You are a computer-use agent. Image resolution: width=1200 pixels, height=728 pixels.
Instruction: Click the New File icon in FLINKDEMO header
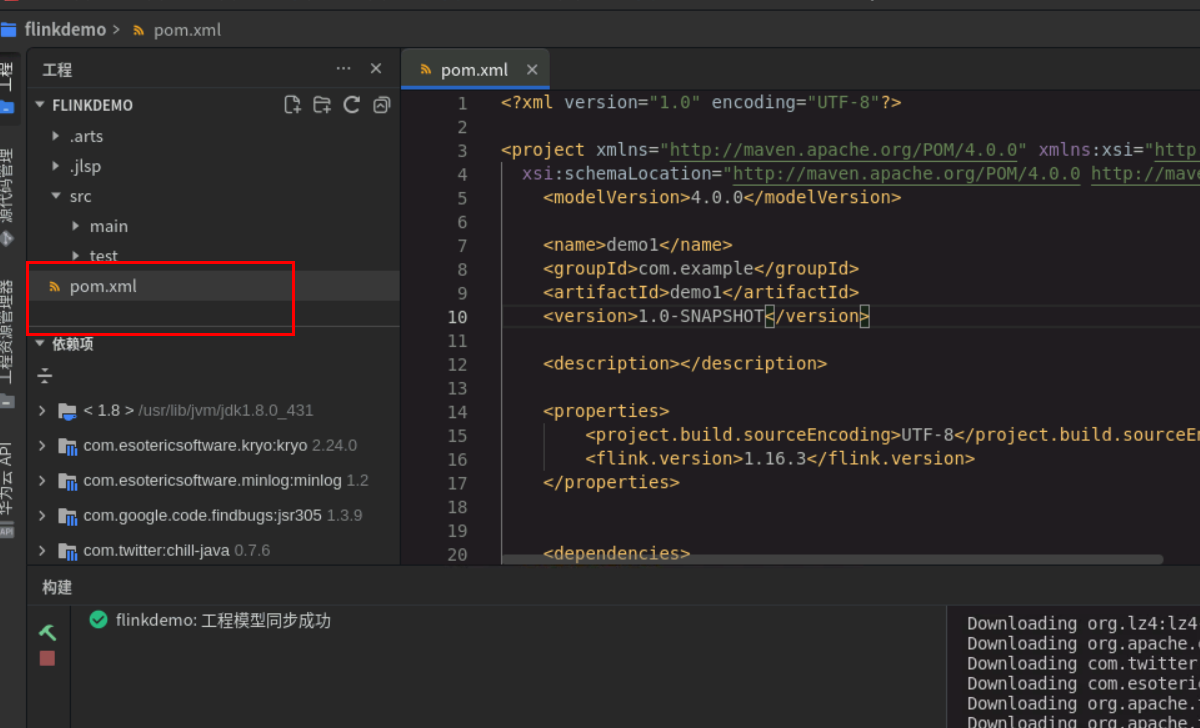coord(292,105)
